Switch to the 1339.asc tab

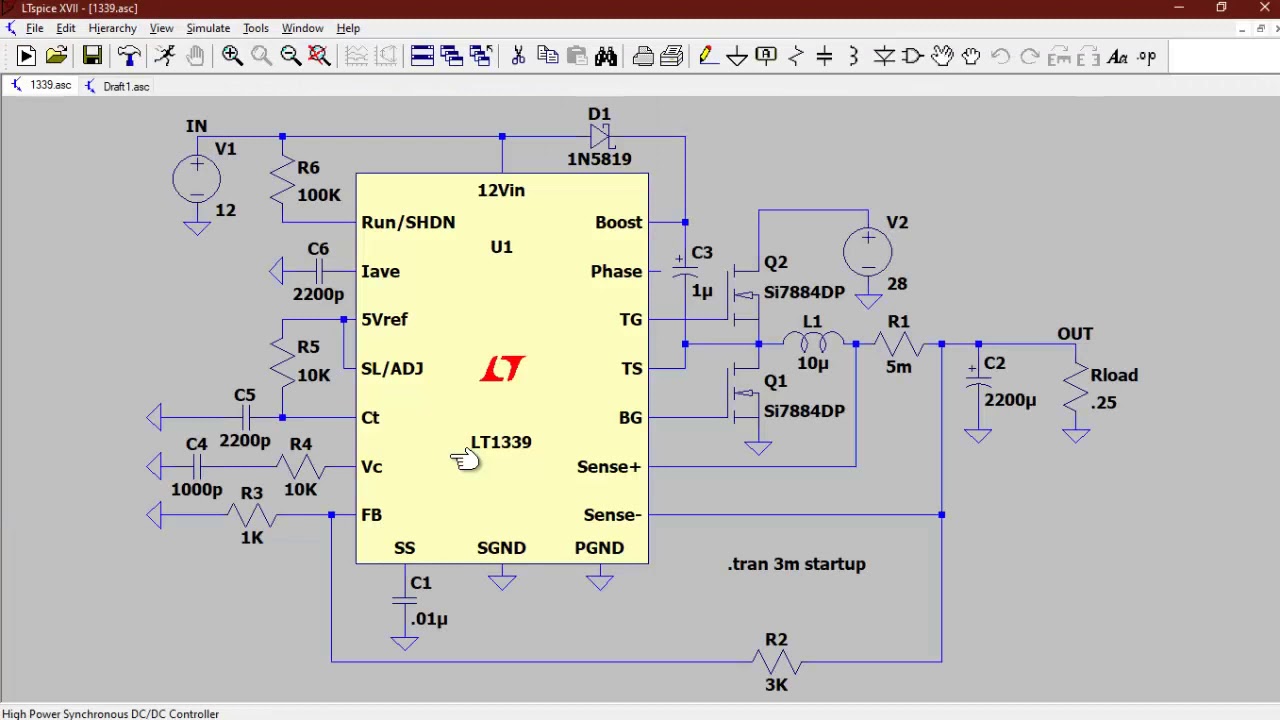click(x=42, y=86)
